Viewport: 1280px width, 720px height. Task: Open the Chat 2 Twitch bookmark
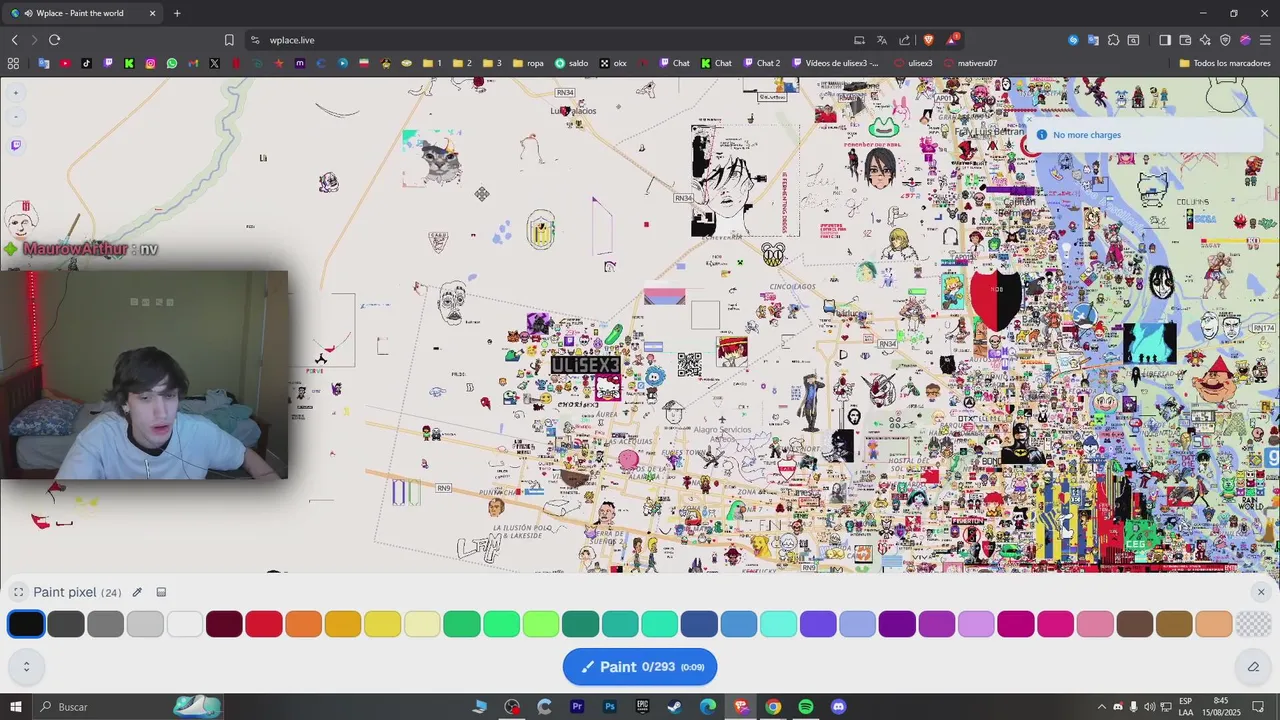pyautogui.click(x=760, y=63)
